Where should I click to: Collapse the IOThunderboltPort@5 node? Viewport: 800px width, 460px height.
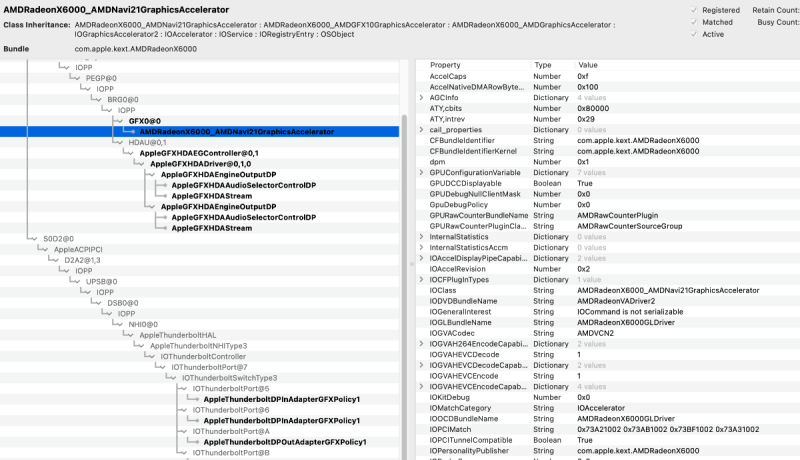pyautogui.click(x=184, y=389)
